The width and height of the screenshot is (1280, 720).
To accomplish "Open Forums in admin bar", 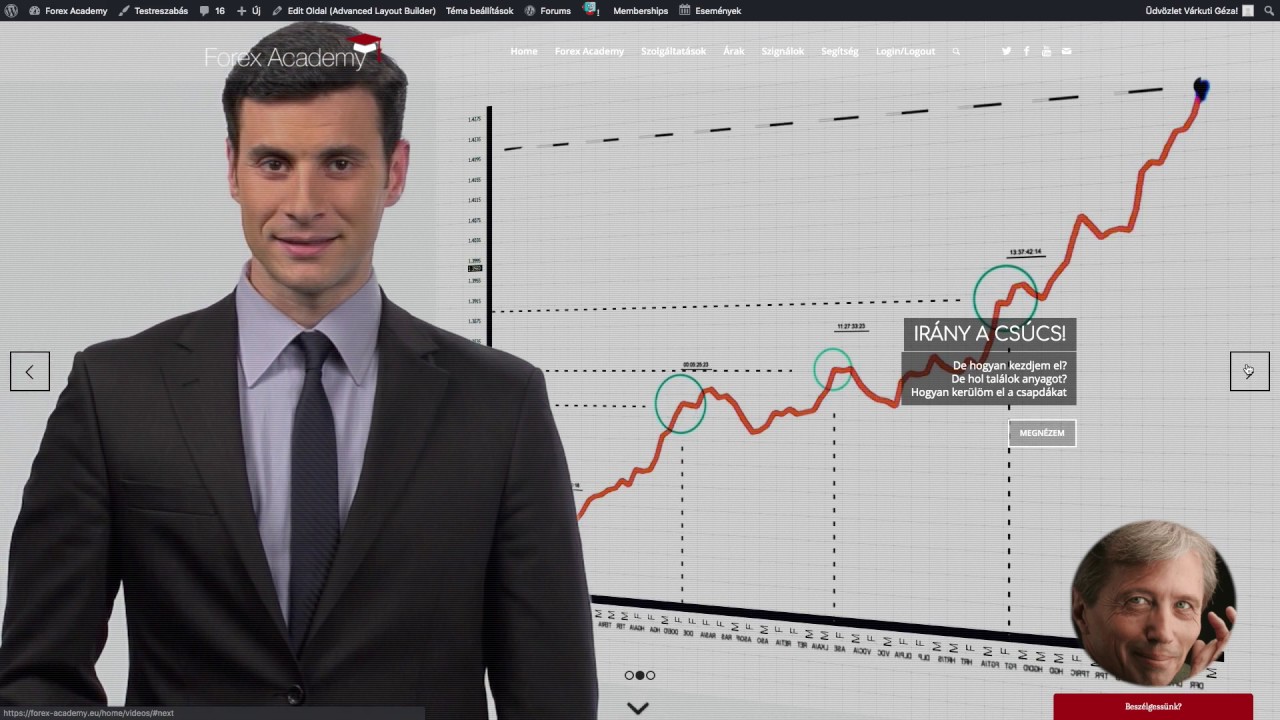I will pos(548,11).
